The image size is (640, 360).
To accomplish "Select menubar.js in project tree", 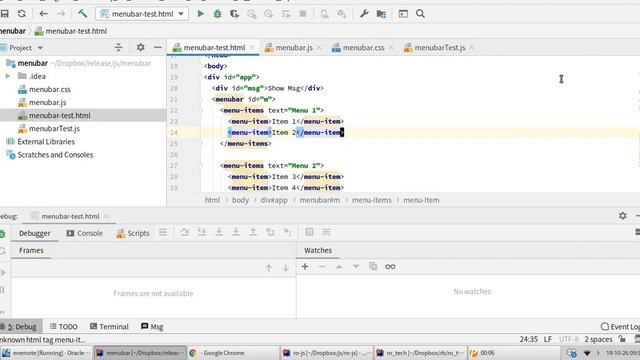I will [42, 102].
